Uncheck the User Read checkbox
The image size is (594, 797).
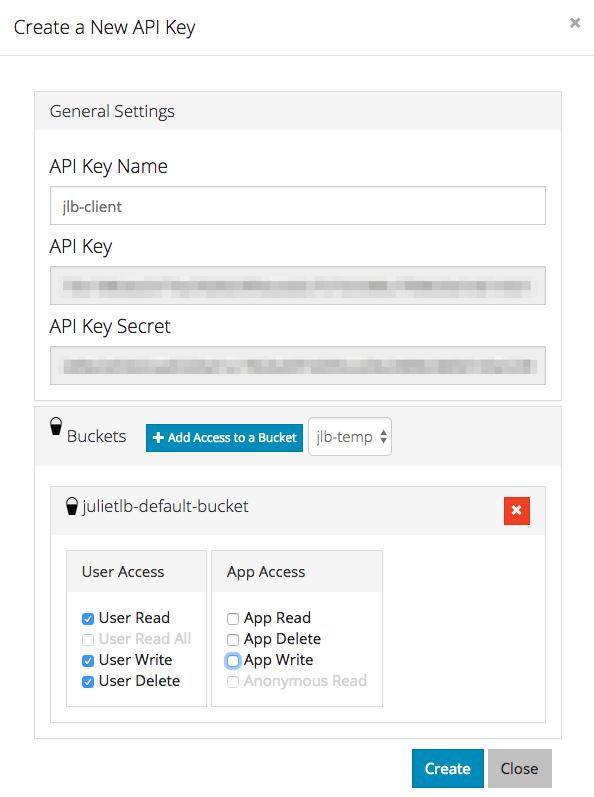[x=88, y=619]
